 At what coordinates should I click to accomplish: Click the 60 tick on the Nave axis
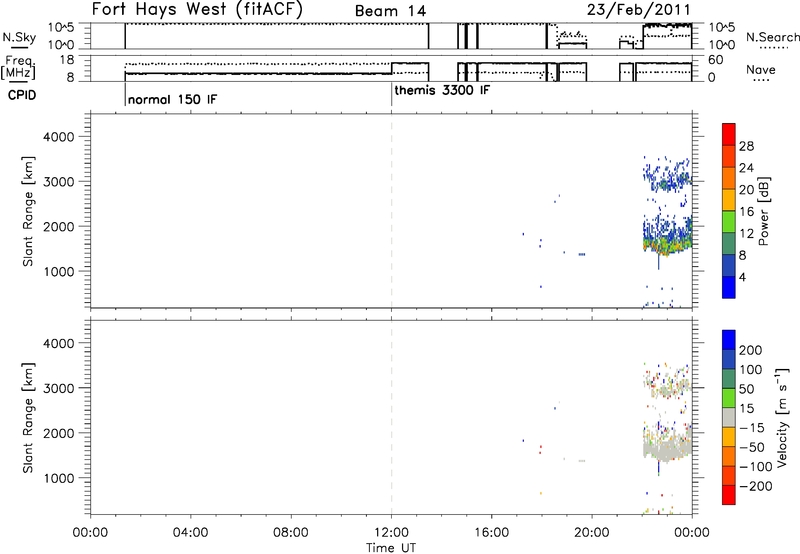[716, 60]
